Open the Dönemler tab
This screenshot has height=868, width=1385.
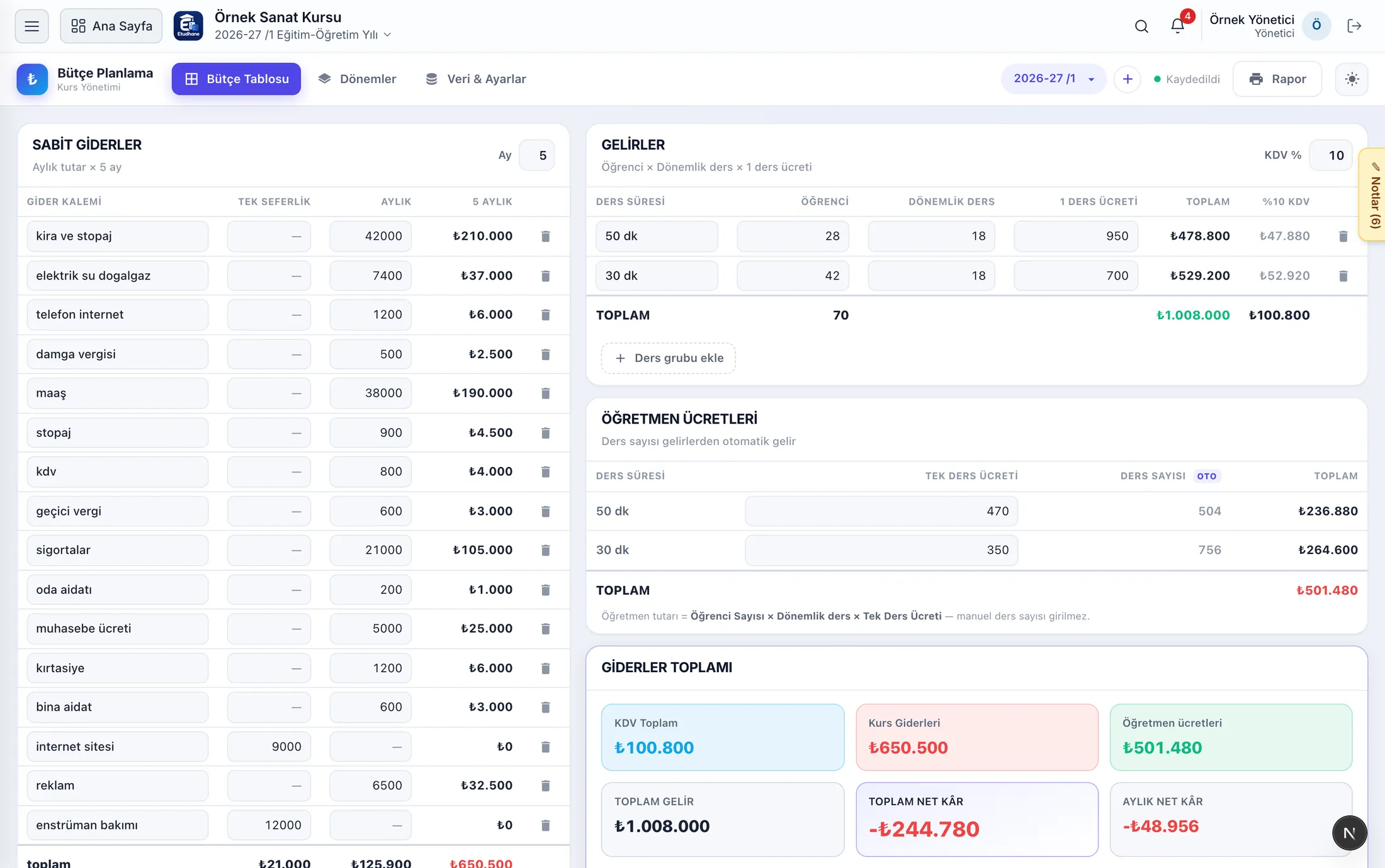(x=357, y=79)
